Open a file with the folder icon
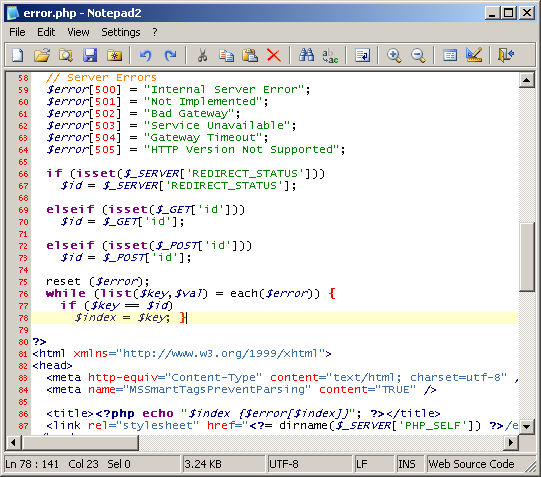Screen dimensions: 541x477 coord(42,55)
